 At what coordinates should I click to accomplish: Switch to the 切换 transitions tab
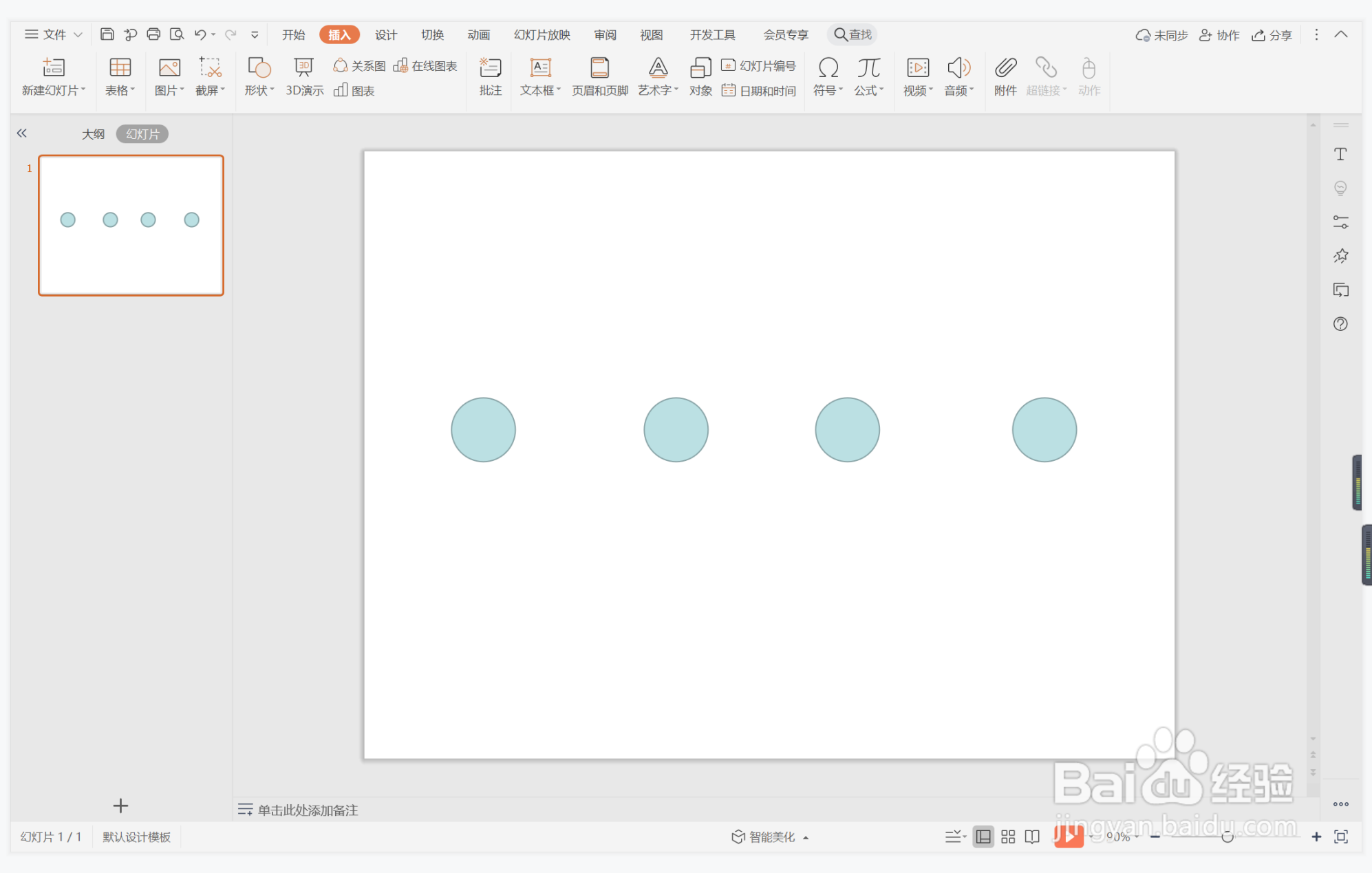click(433, 34)
